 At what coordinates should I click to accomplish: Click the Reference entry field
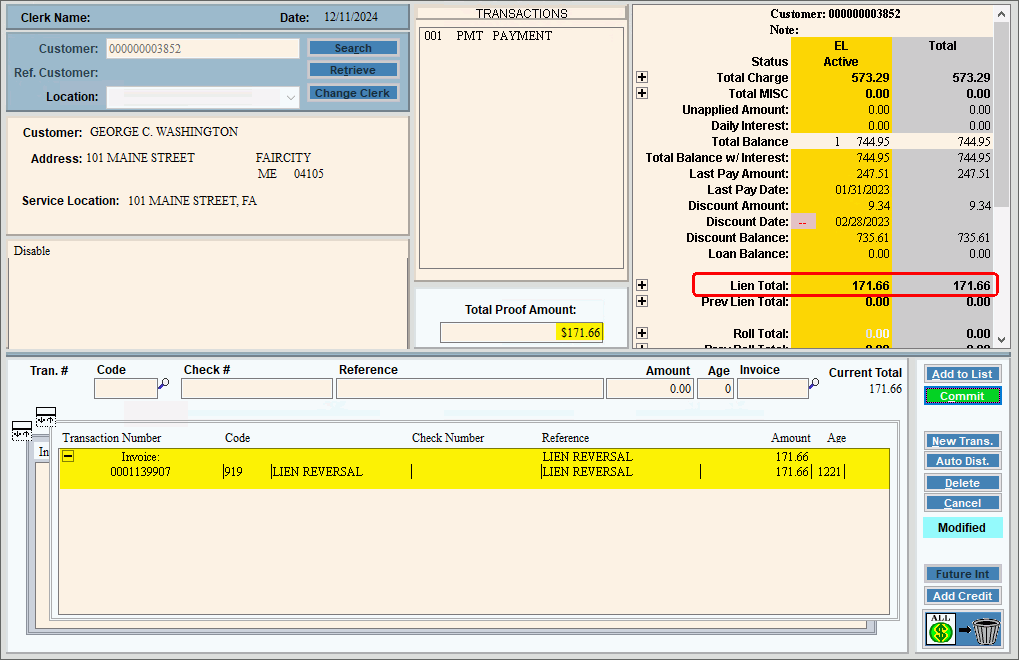tap(470, 388)
